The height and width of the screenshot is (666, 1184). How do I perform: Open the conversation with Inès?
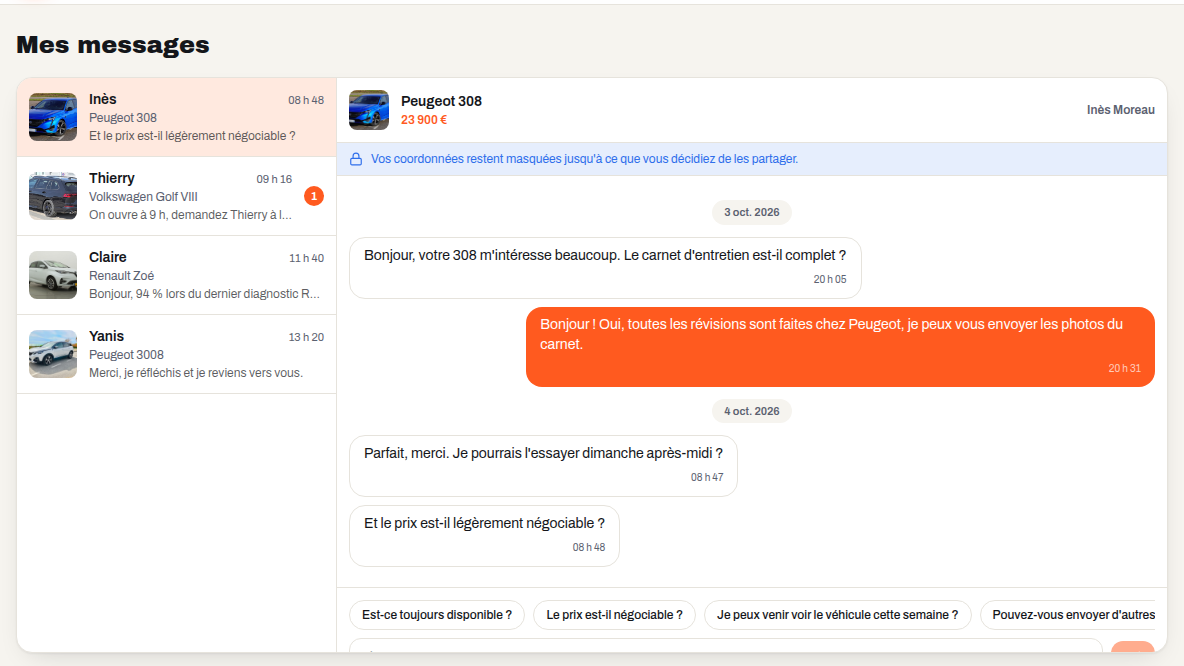pyautogui.click(x=177, y=117)
